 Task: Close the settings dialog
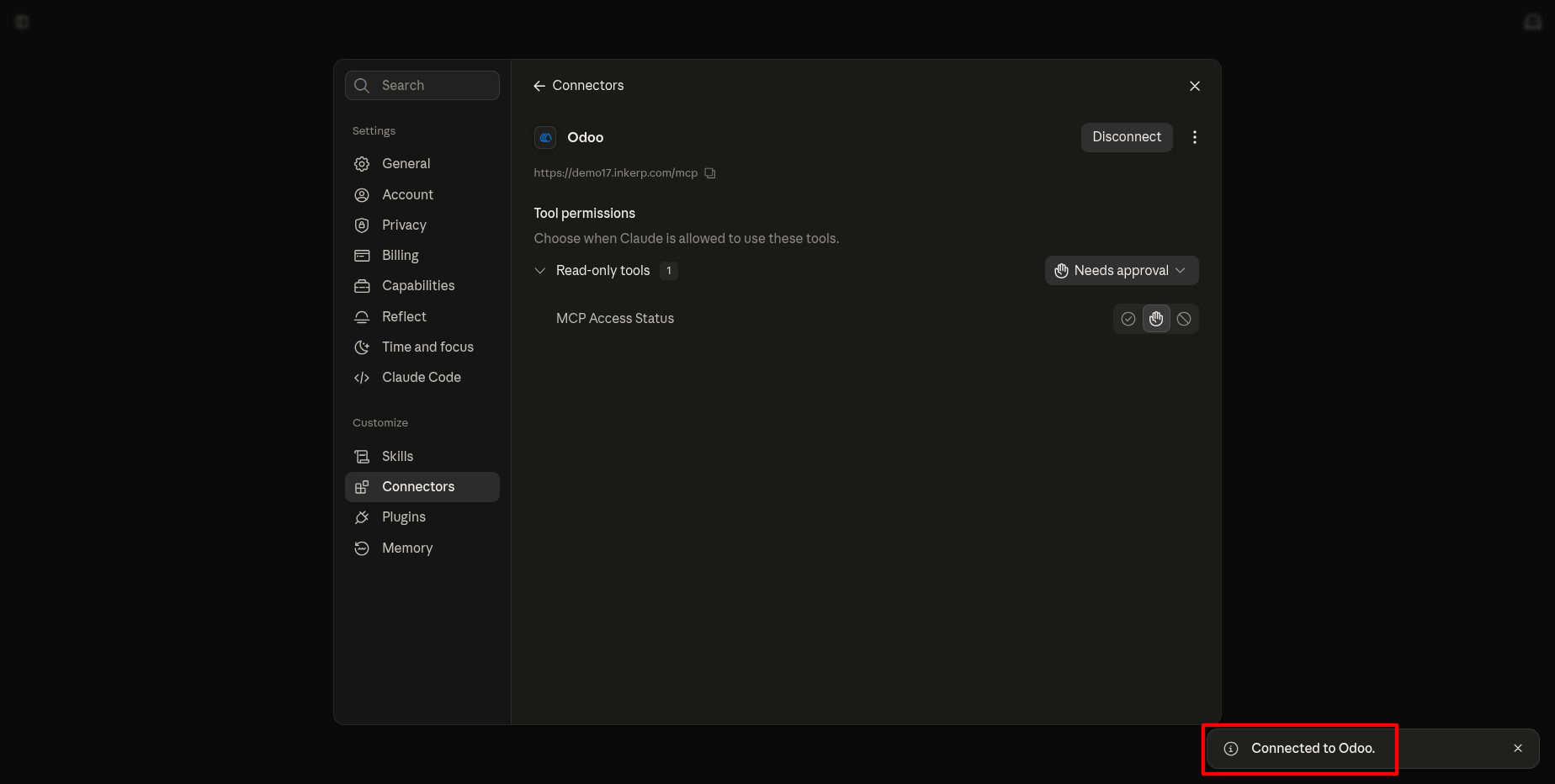pos(1194,86)
